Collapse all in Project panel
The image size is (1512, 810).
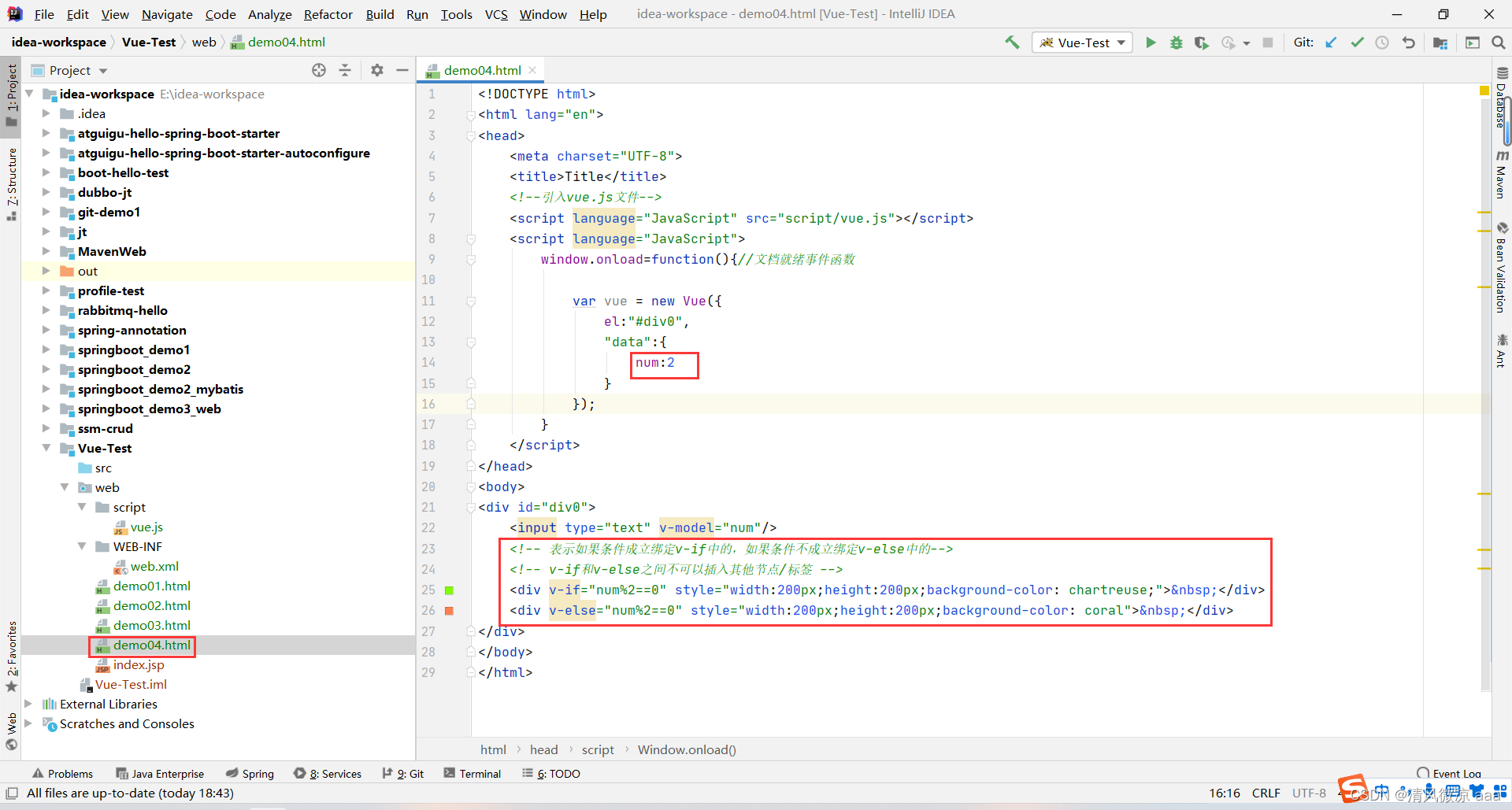345,70
